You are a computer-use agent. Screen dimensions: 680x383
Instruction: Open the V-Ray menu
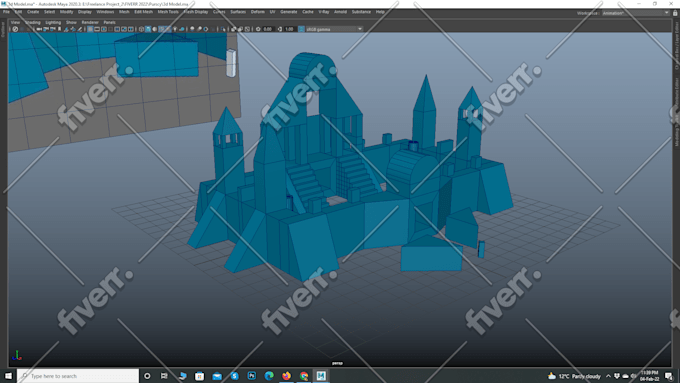pos(324,12)
